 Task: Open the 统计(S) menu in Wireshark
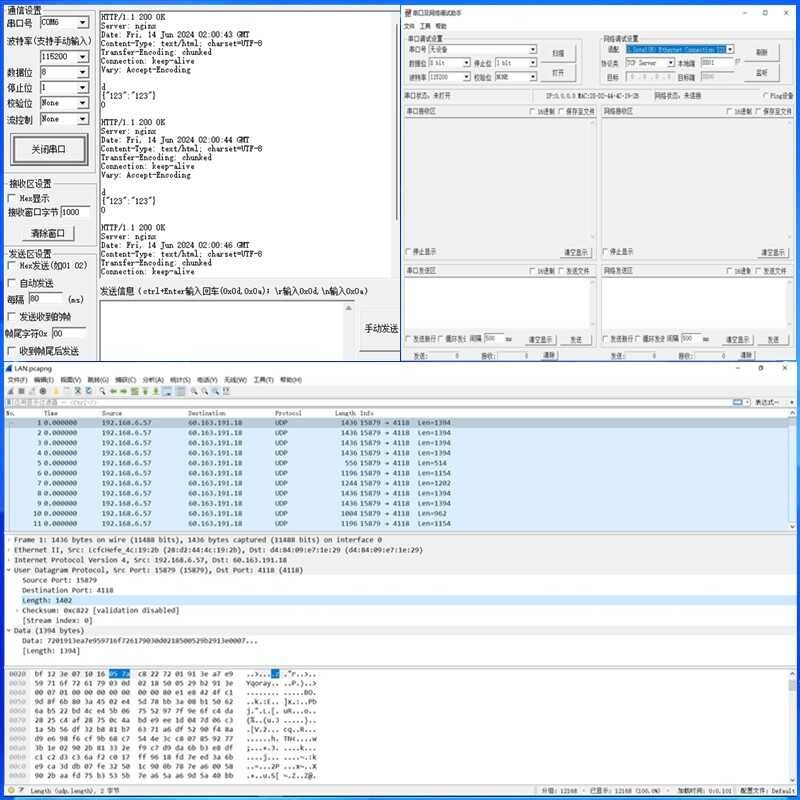tap(180, 380)
